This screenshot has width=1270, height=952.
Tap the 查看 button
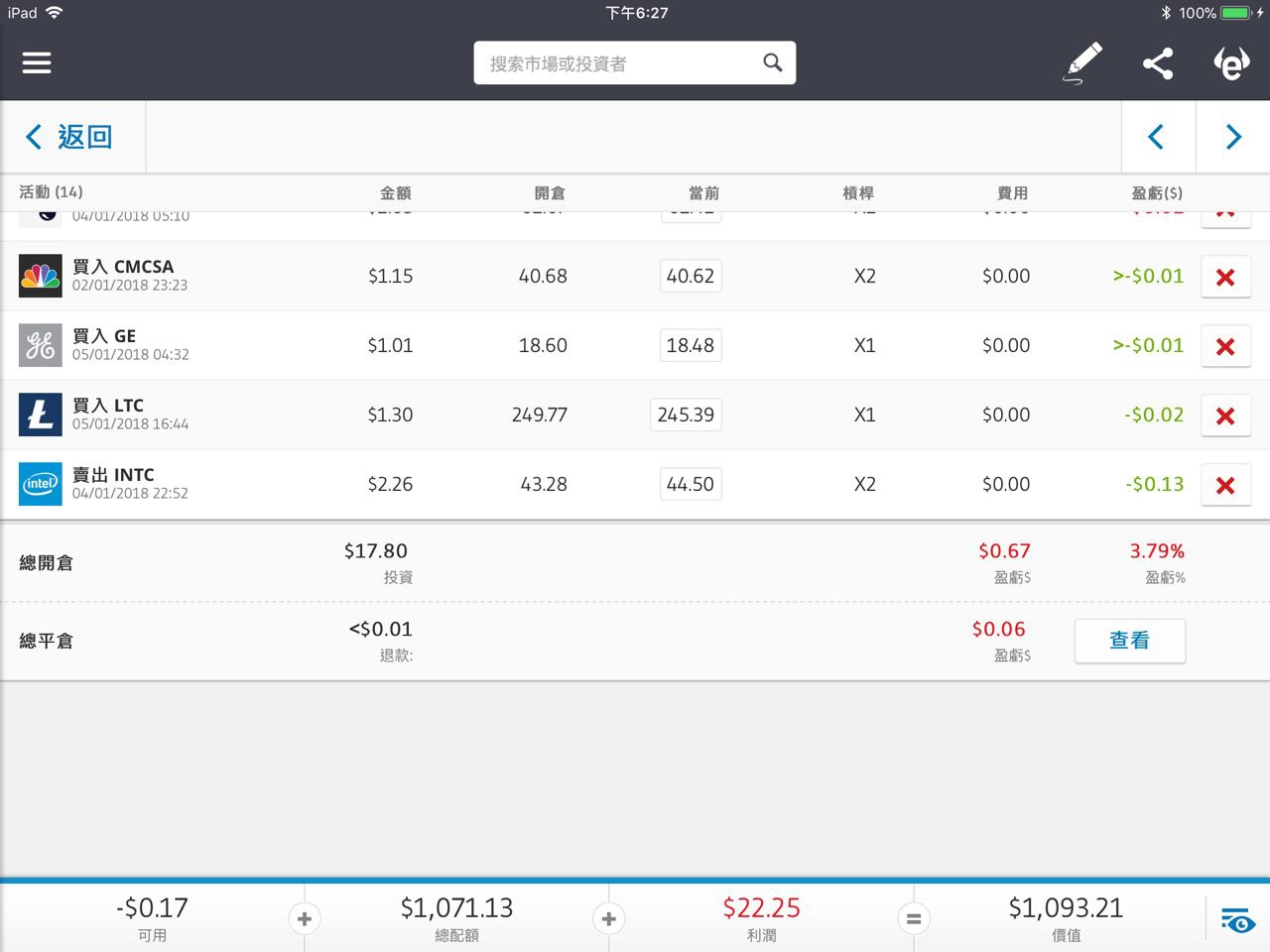pos(1130,641)
